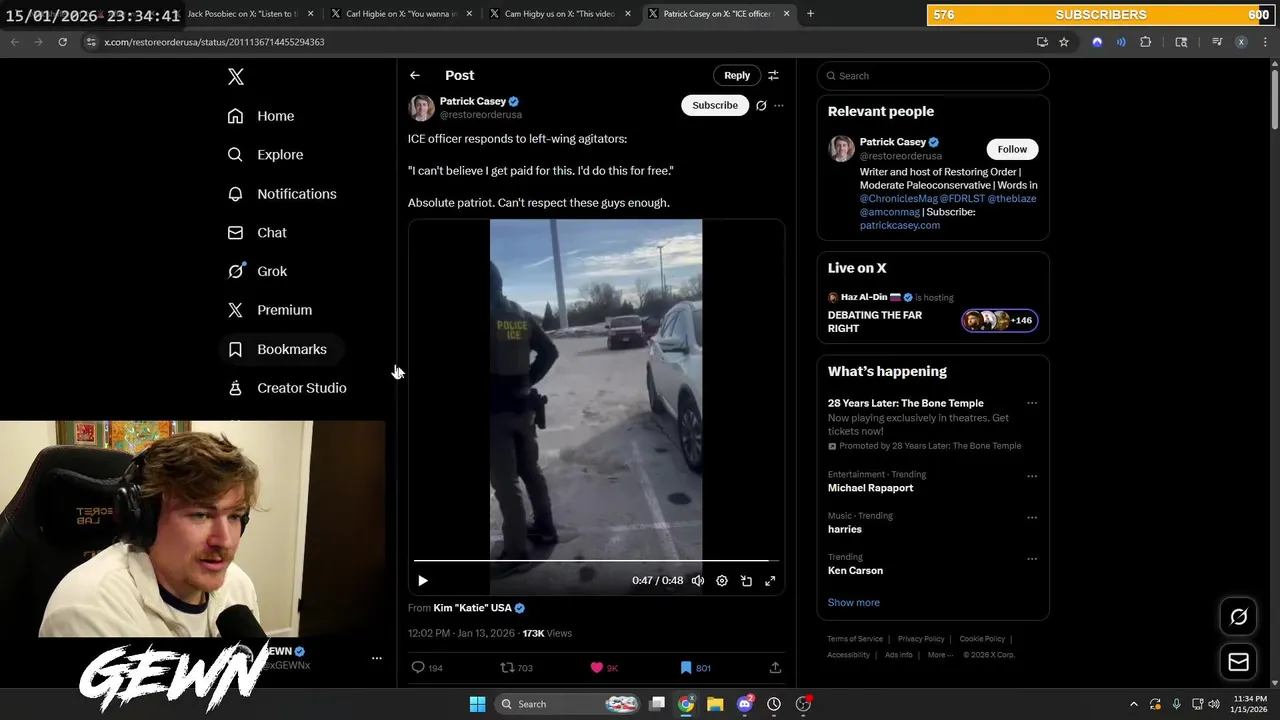This screenshot has height=720, width=1280.
Task: Open patrickcasey.com link in bio
Action: [900, 225]
